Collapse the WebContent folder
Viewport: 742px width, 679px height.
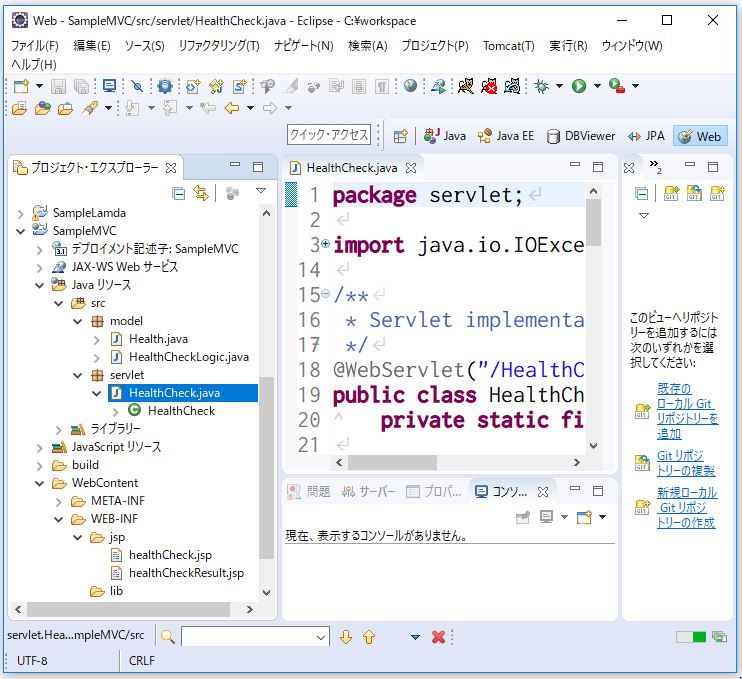[x=40, y=484]
